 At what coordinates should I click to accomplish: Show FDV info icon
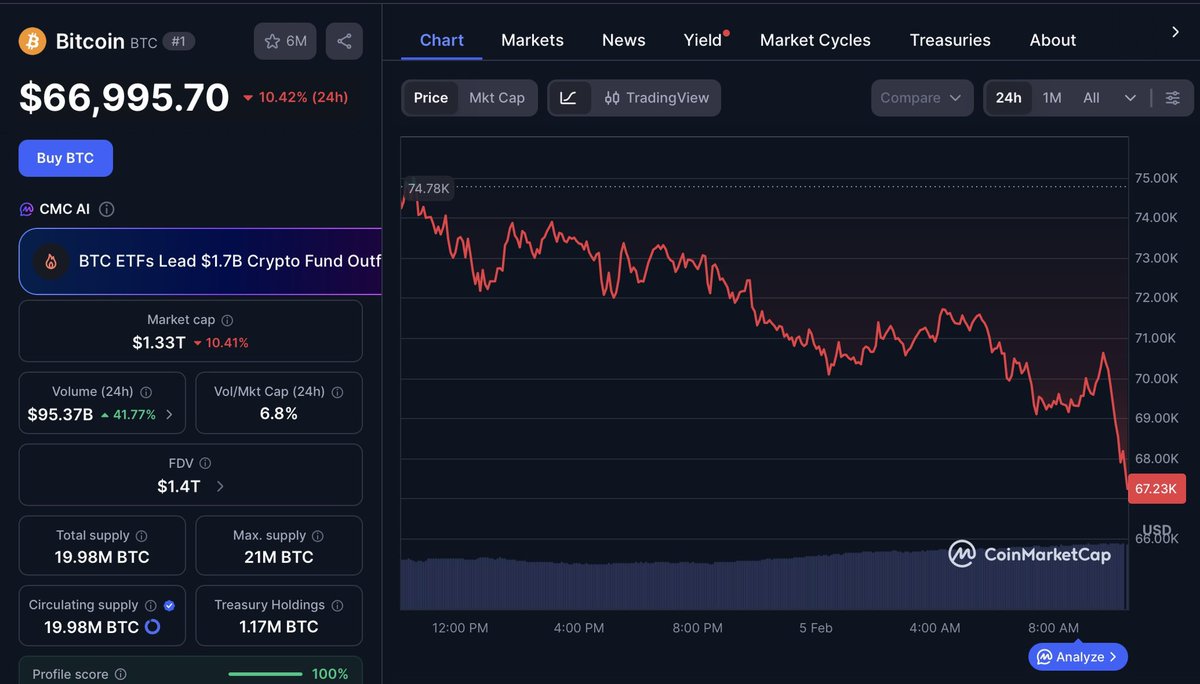(205, 463)
